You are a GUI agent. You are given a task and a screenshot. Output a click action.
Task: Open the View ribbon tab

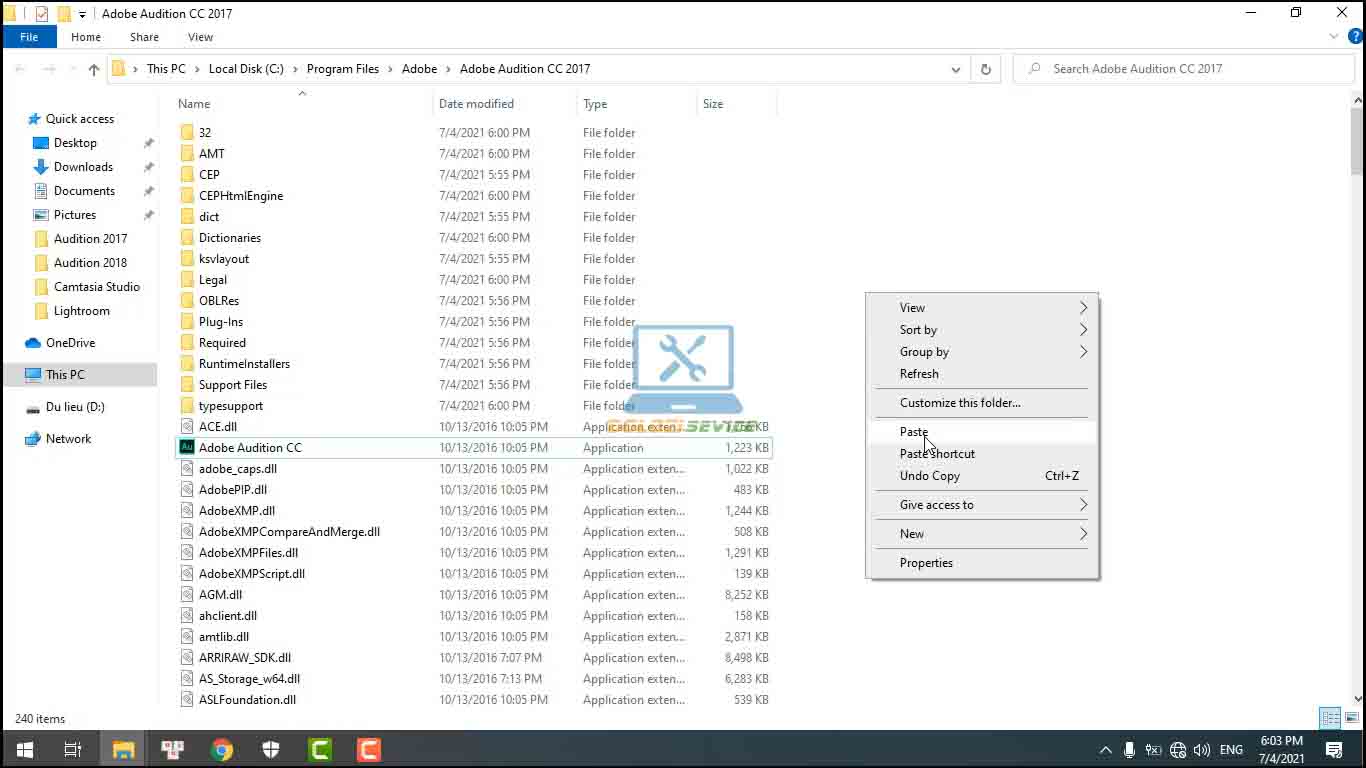(x=200, y=37)
